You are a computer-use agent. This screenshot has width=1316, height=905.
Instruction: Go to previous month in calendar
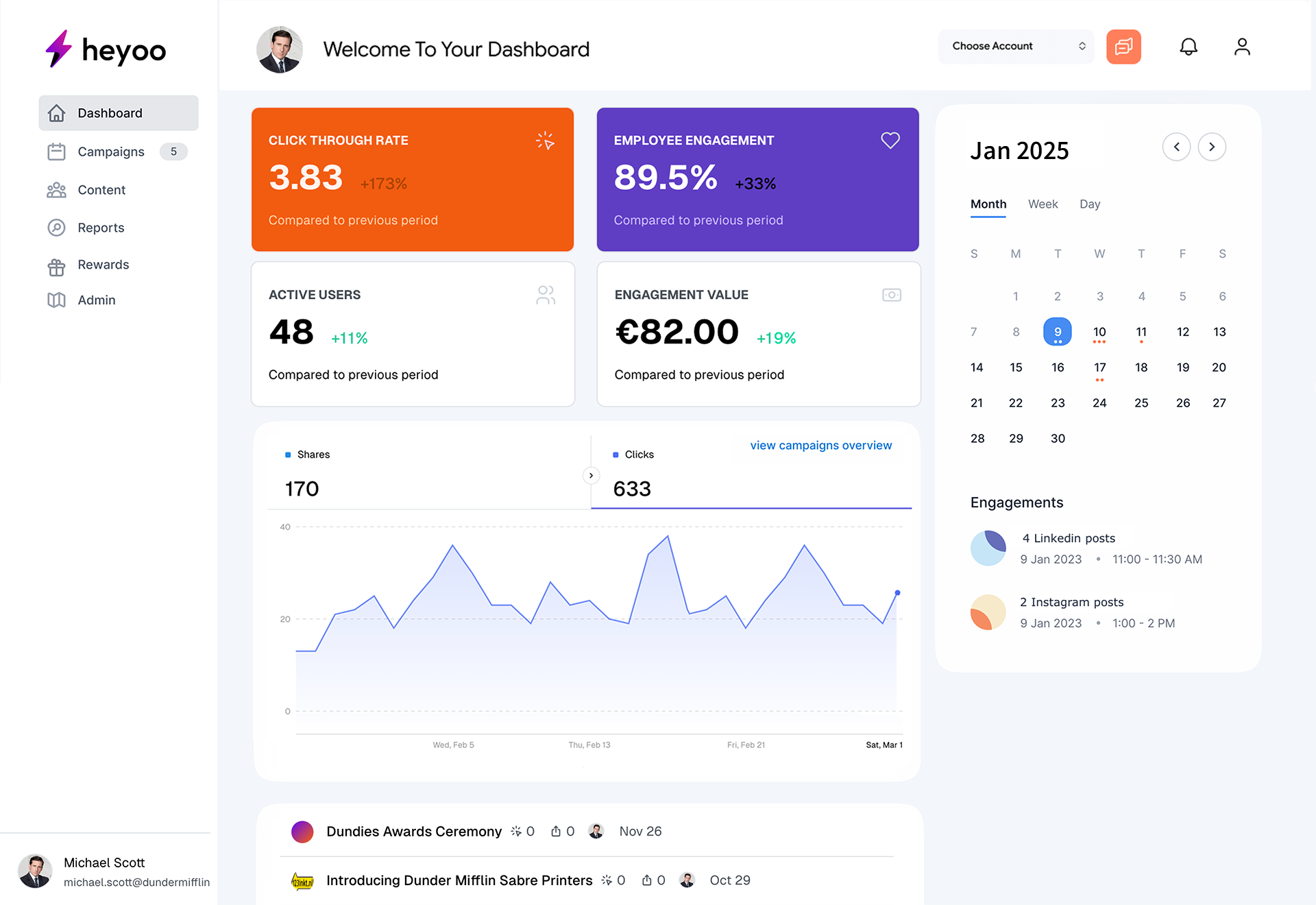click(x=1176, y=147)
